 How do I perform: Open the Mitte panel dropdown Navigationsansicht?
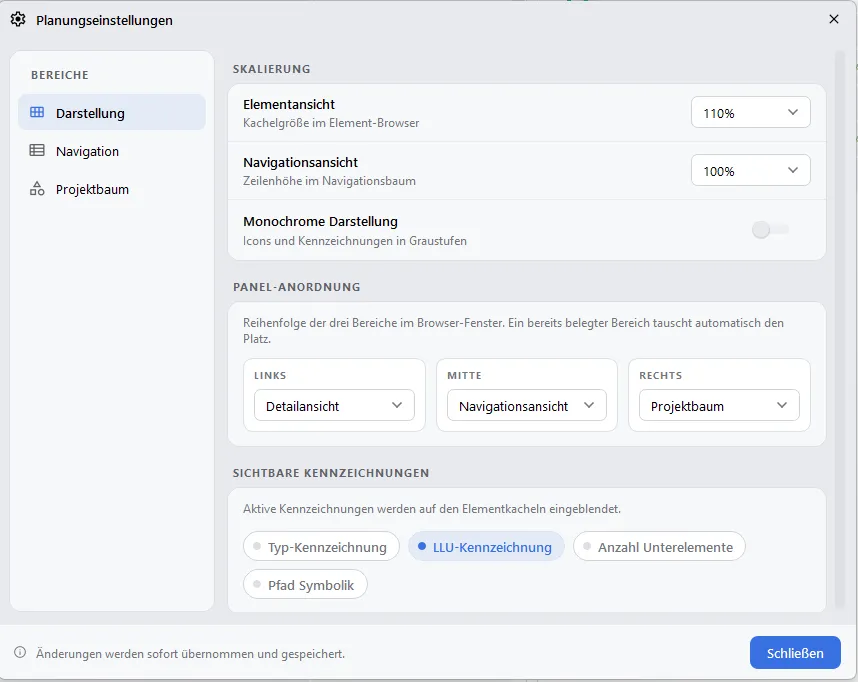click(x=526, y=405)
